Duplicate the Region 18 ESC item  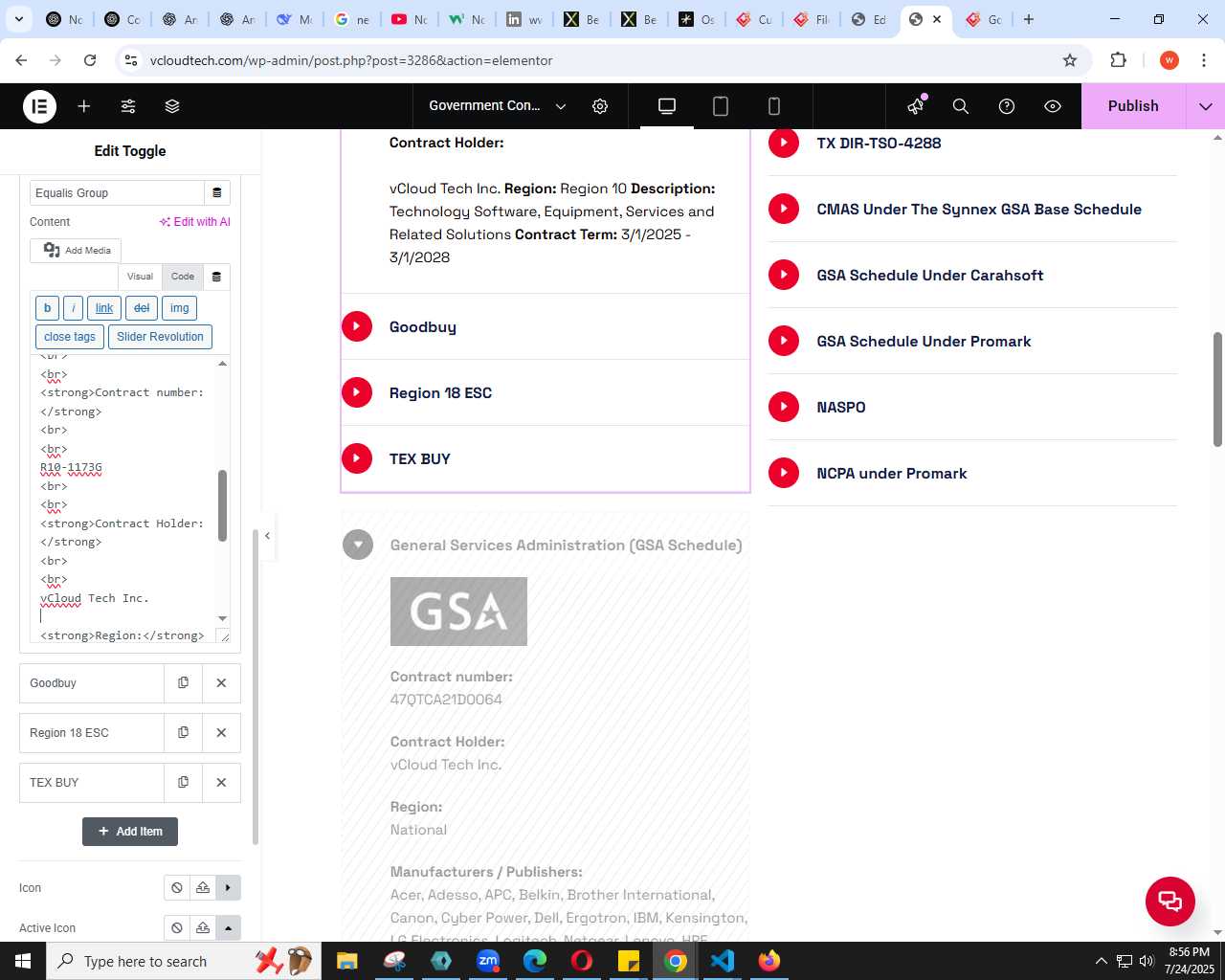point(183,733)
